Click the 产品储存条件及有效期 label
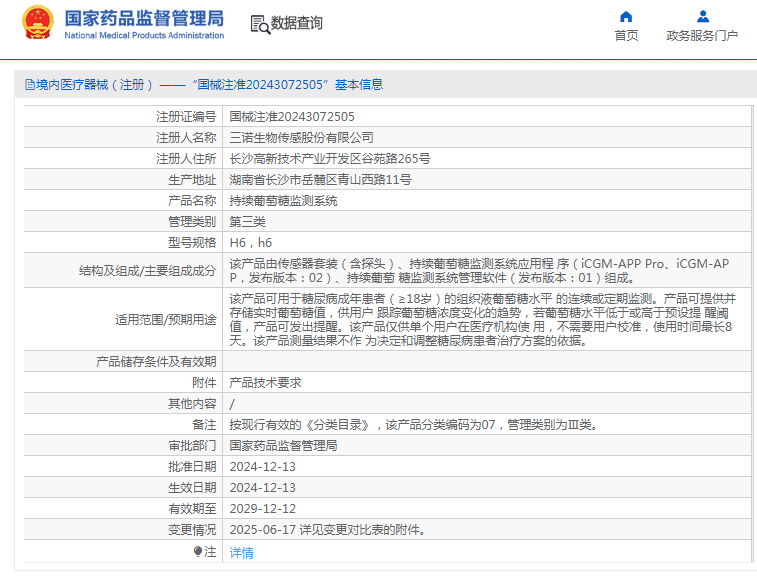Screen dimensions: 757x576 coord(156,362)
